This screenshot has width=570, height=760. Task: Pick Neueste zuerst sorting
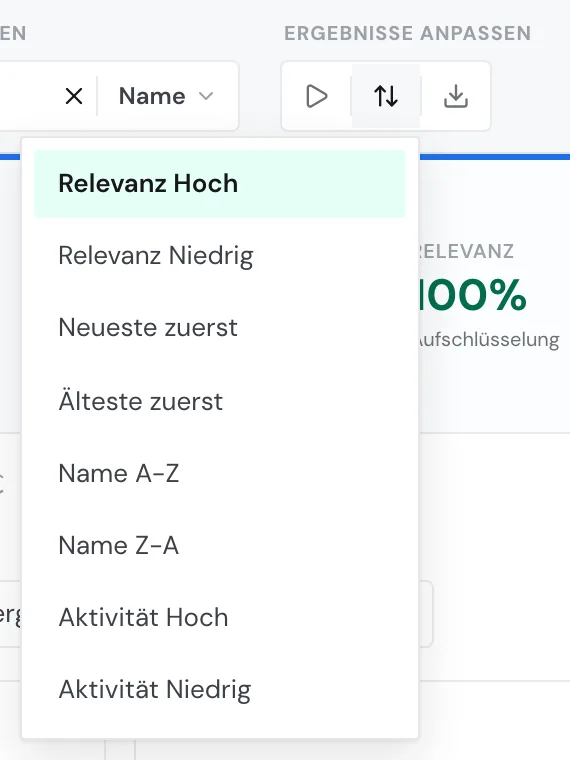(220, 328)
